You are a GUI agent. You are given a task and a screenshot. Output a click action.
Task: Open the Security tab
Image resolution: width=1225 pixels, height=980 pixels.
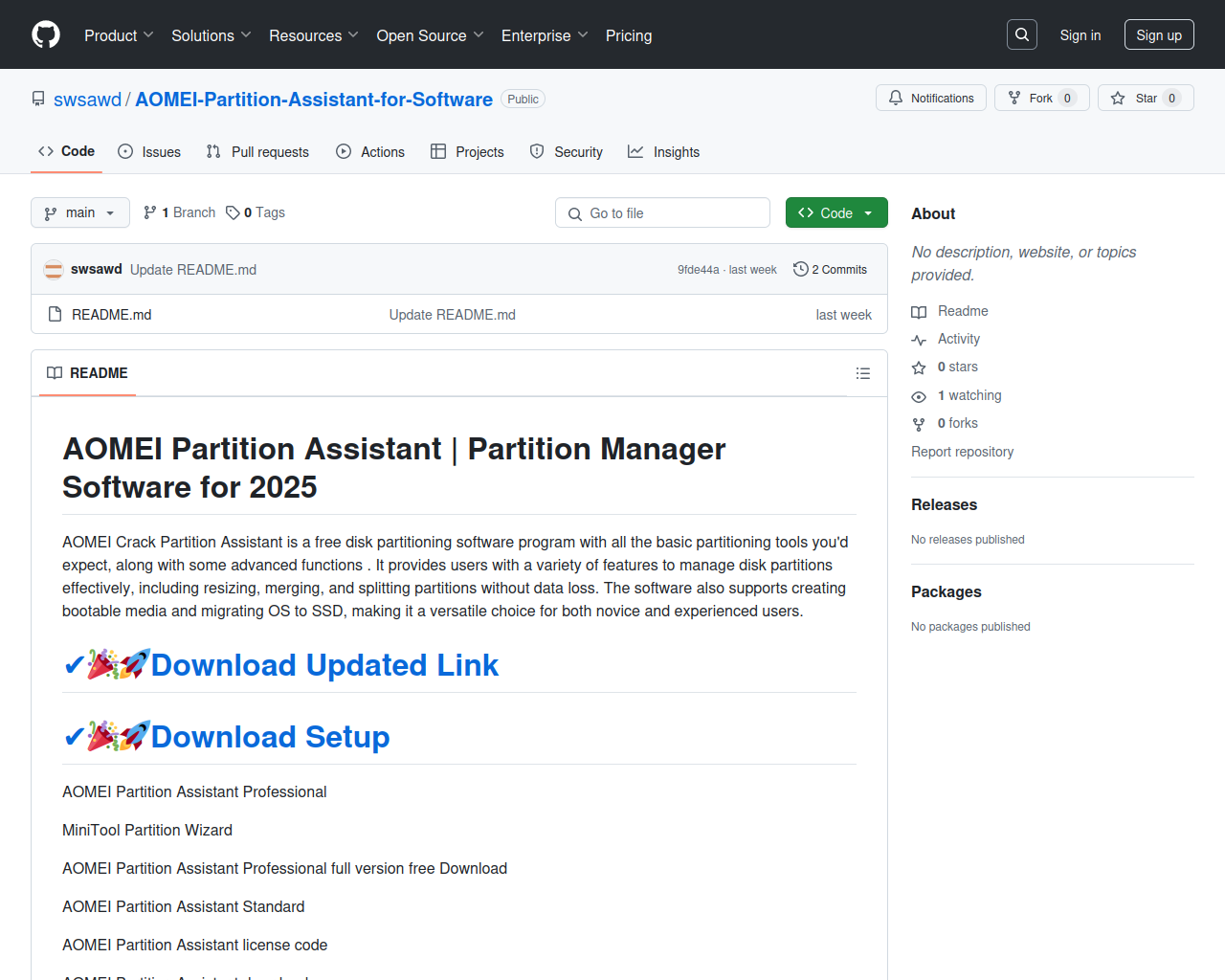click(567, 151)
